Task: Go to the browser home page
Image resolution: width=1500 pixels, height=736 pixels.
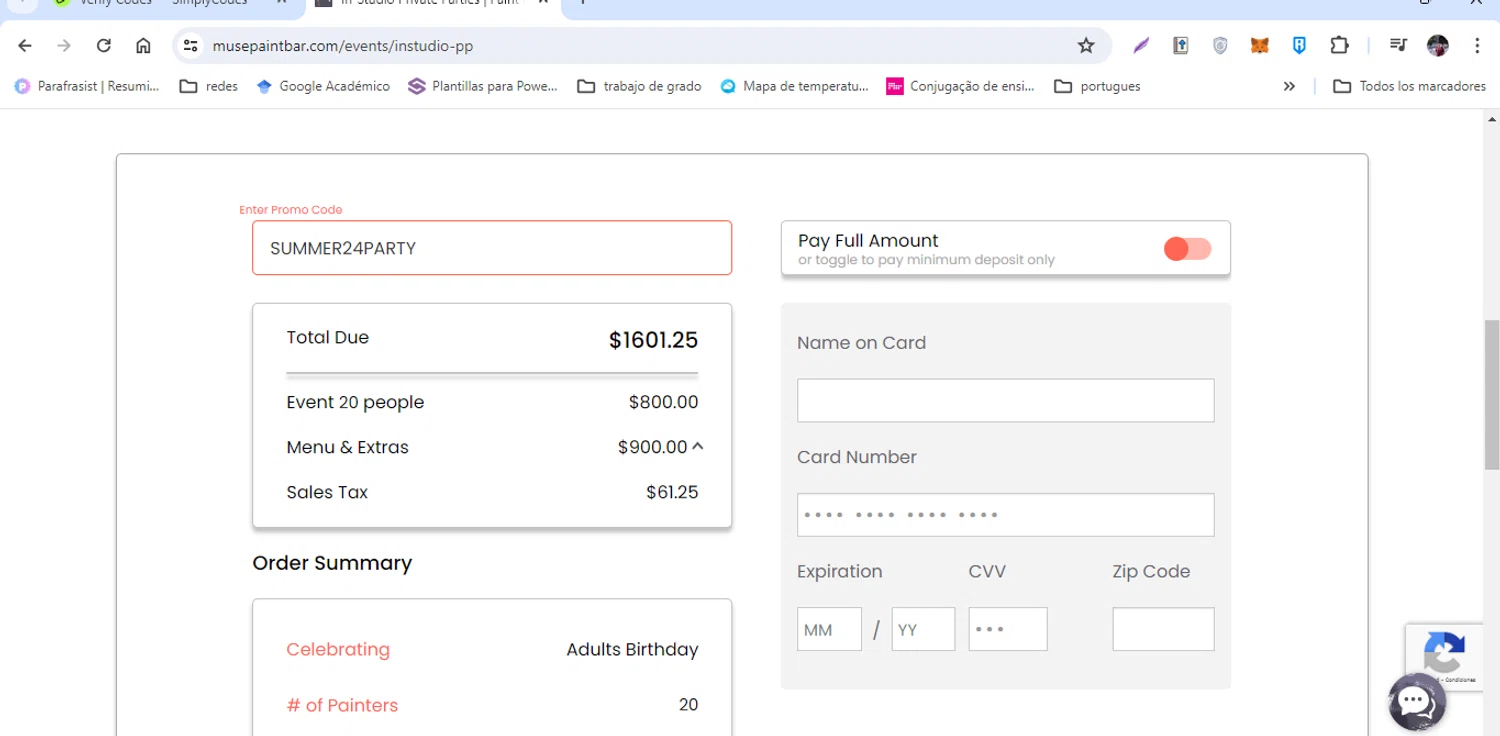Action: point(143,46)
